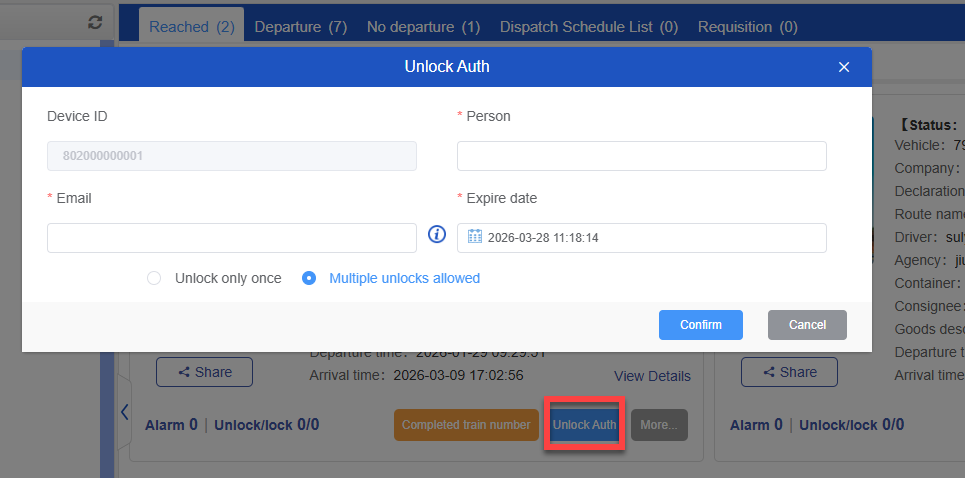Focus the Email input field
The height and width of the screenshot is (478, 965).
[231, 238]
